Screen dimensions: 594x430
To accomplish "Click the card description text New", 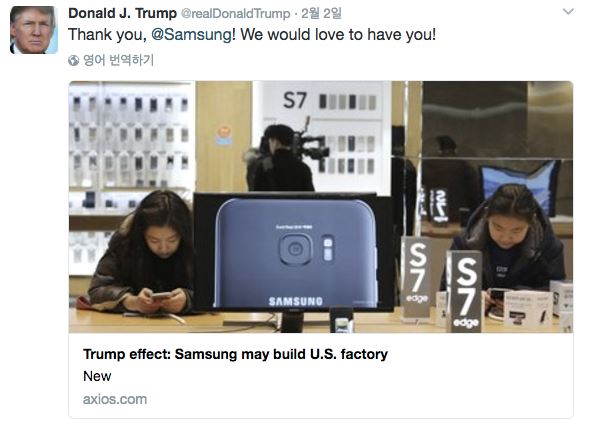I will tap(97, 376).
